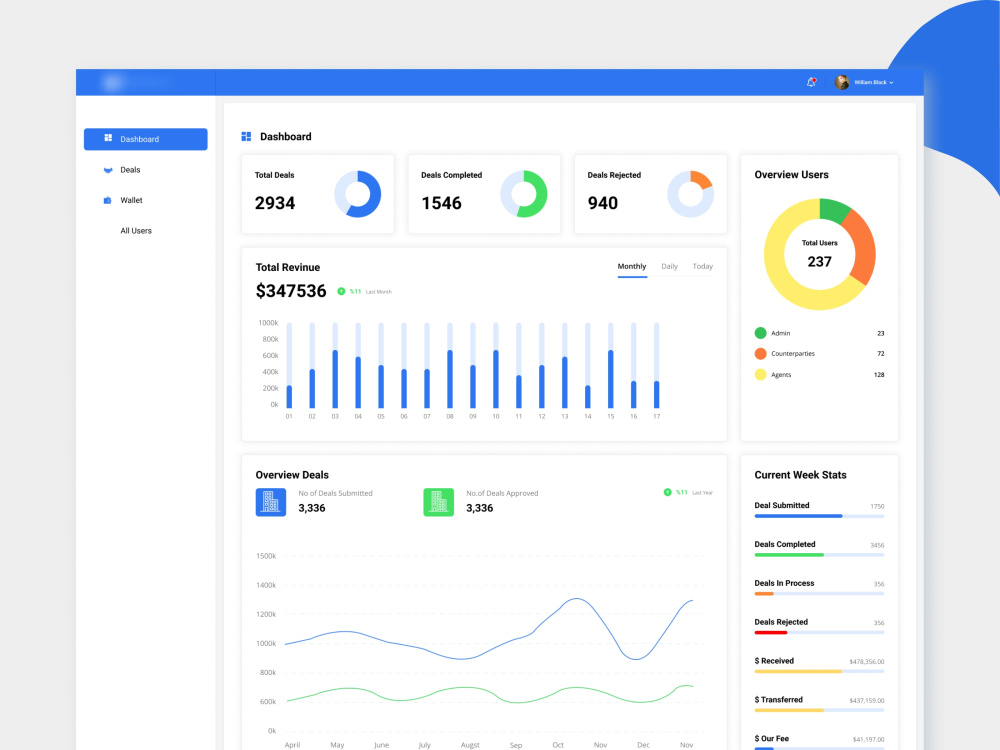Click the Wallet icon in sidebar

pyautogui.click(x=108, y=200)
